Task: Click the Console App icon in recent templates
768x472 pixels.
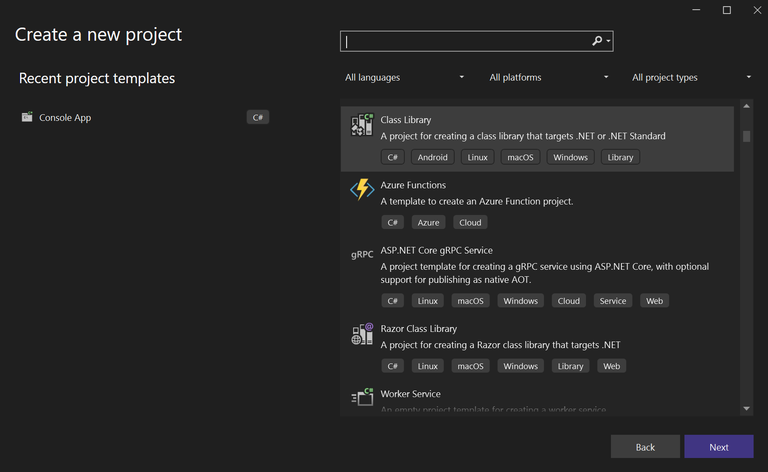Action: point(27,117)
